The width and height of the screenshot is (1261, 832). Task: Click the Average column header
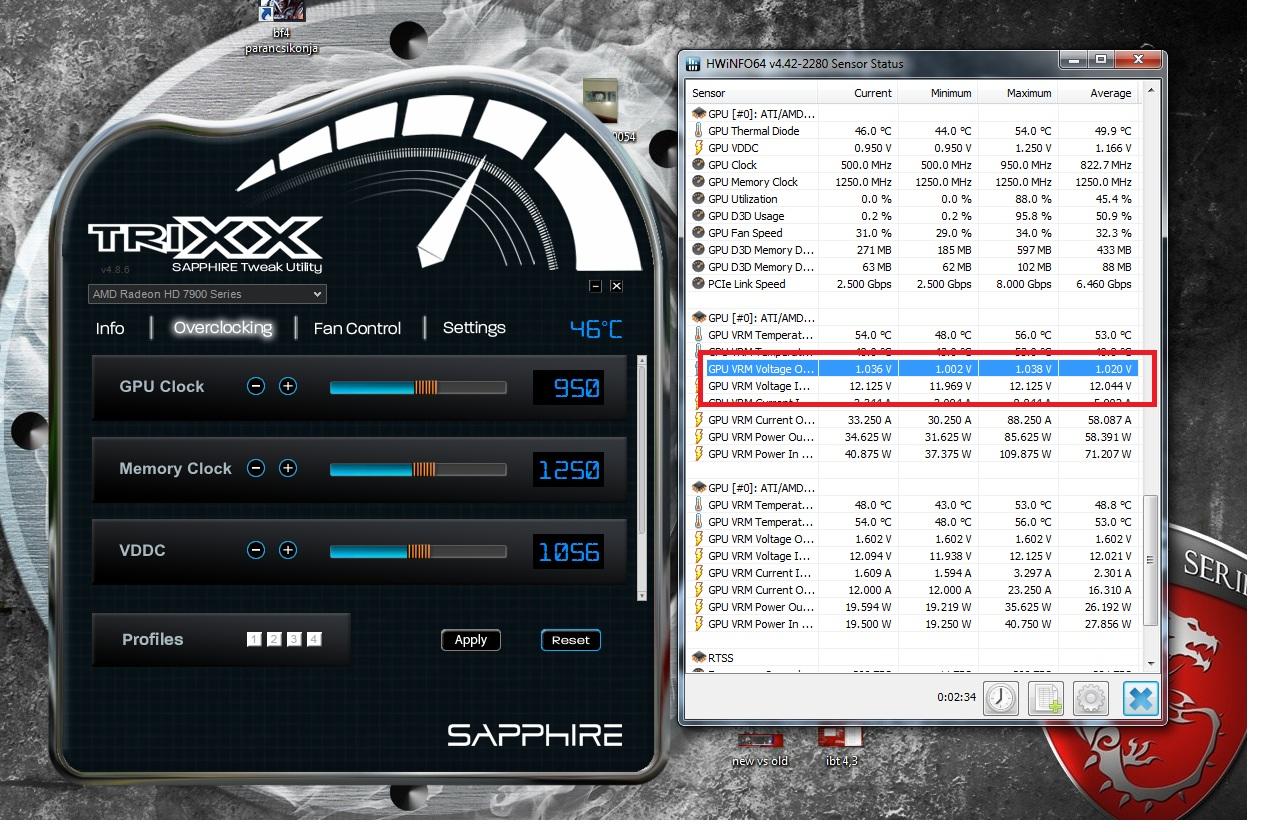tap(1097, 93)
